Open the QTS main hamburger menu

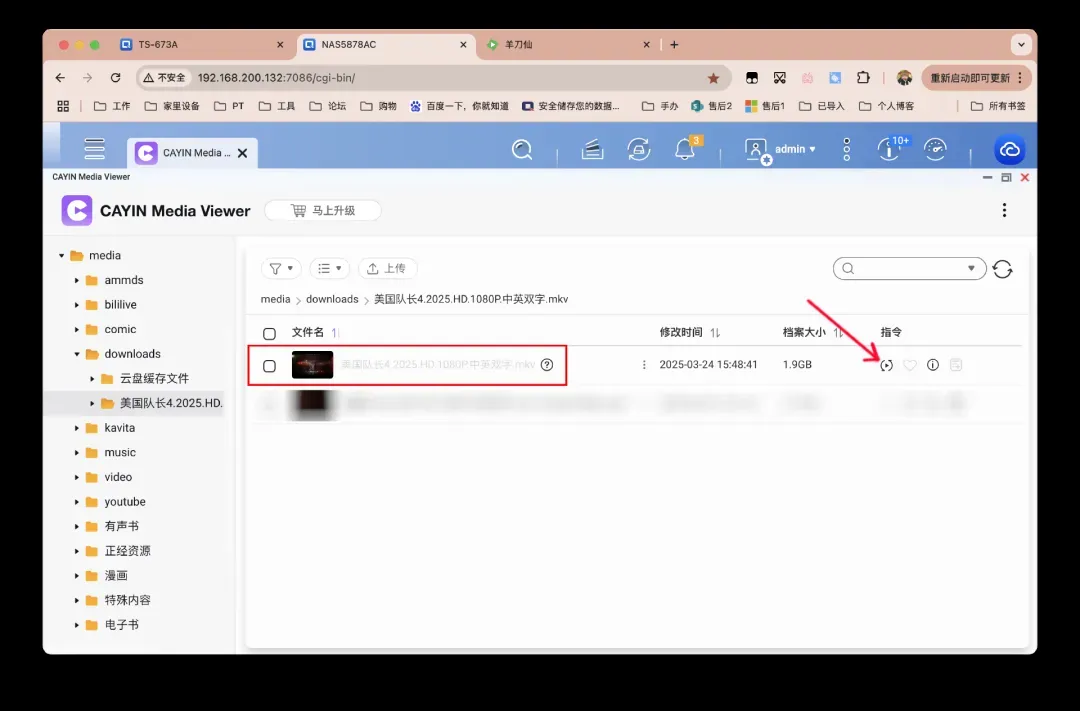(x=95, y=149)
